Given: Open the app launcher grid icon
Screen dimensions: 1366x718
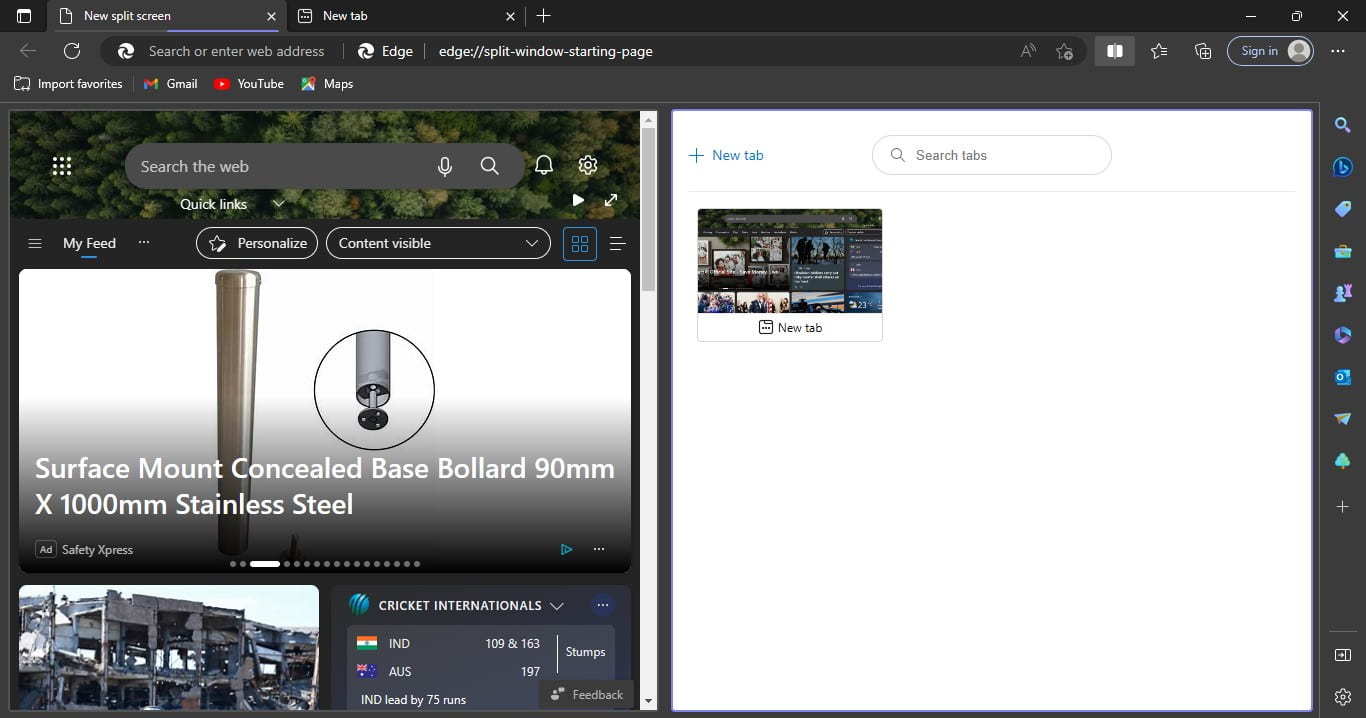Looking at the screenshot, I should tap(62, 166).
